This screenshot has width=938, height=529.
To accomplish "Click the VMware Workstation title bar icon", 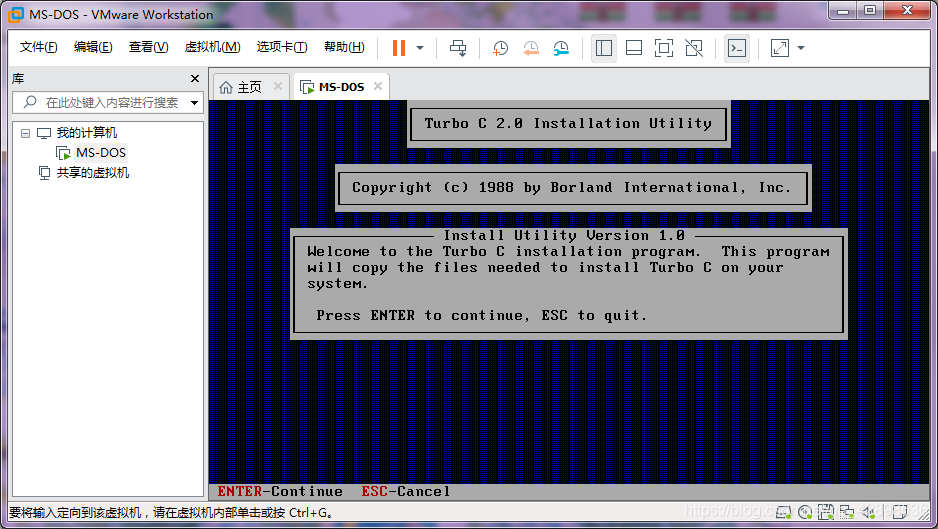I will (16, 14).
